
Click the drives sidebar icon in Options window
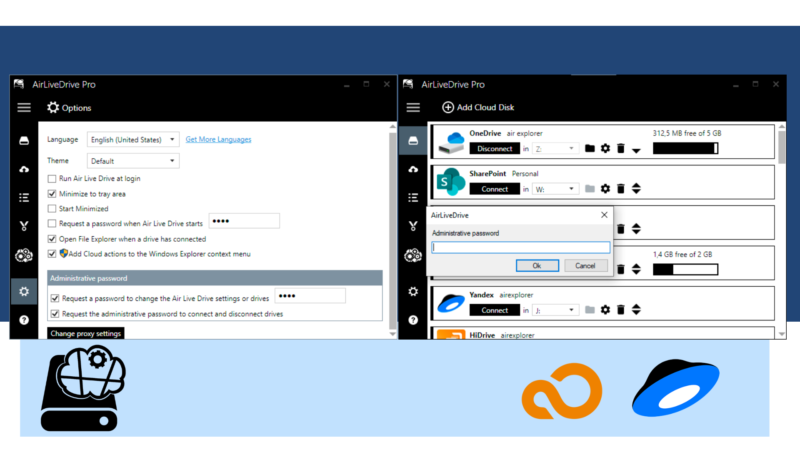24,141
